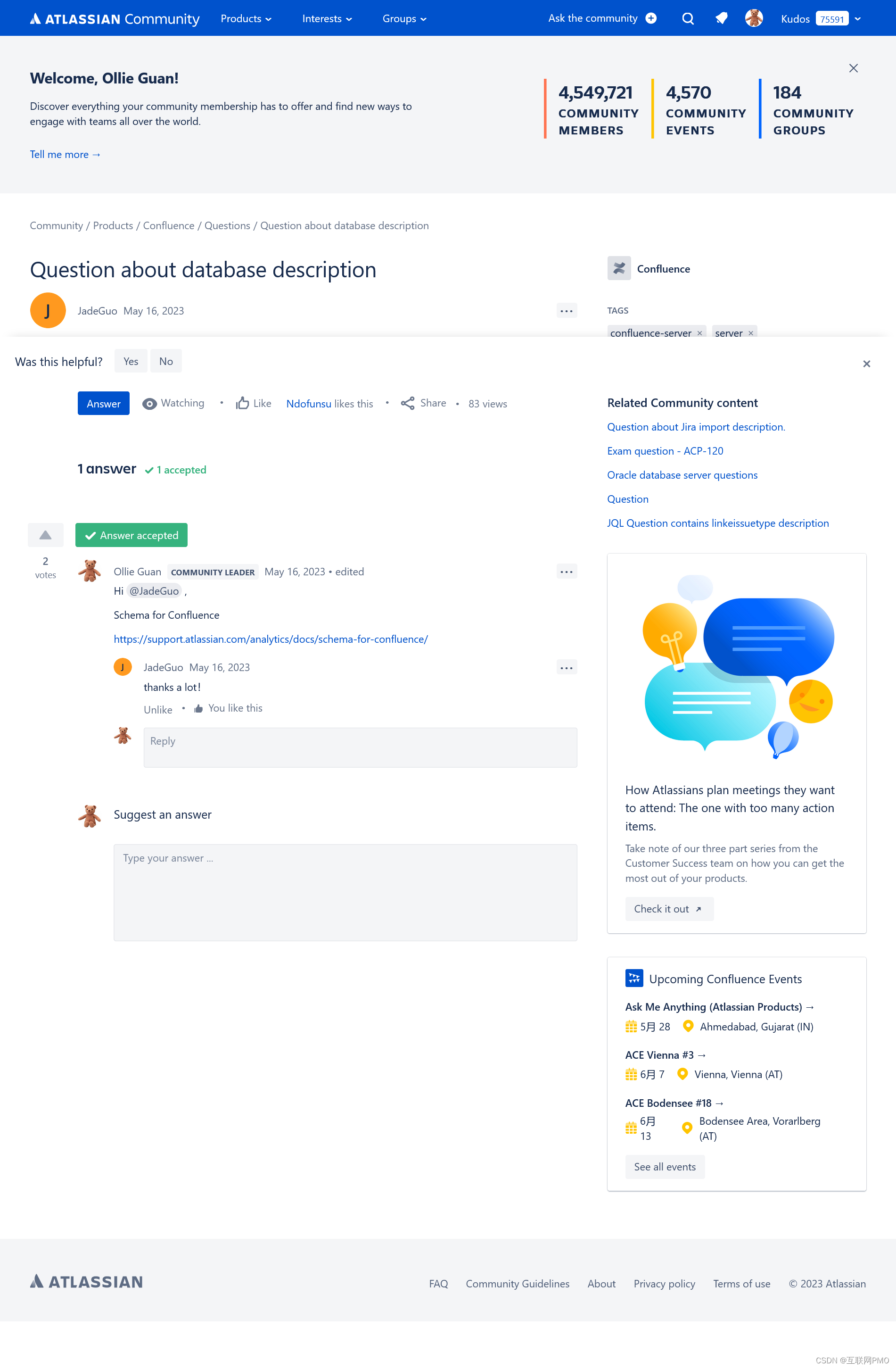The image size is (896, 1369).
Task: Answer Yes to Was this helpful
Action: pyautogui.click(x=131, y=361)
